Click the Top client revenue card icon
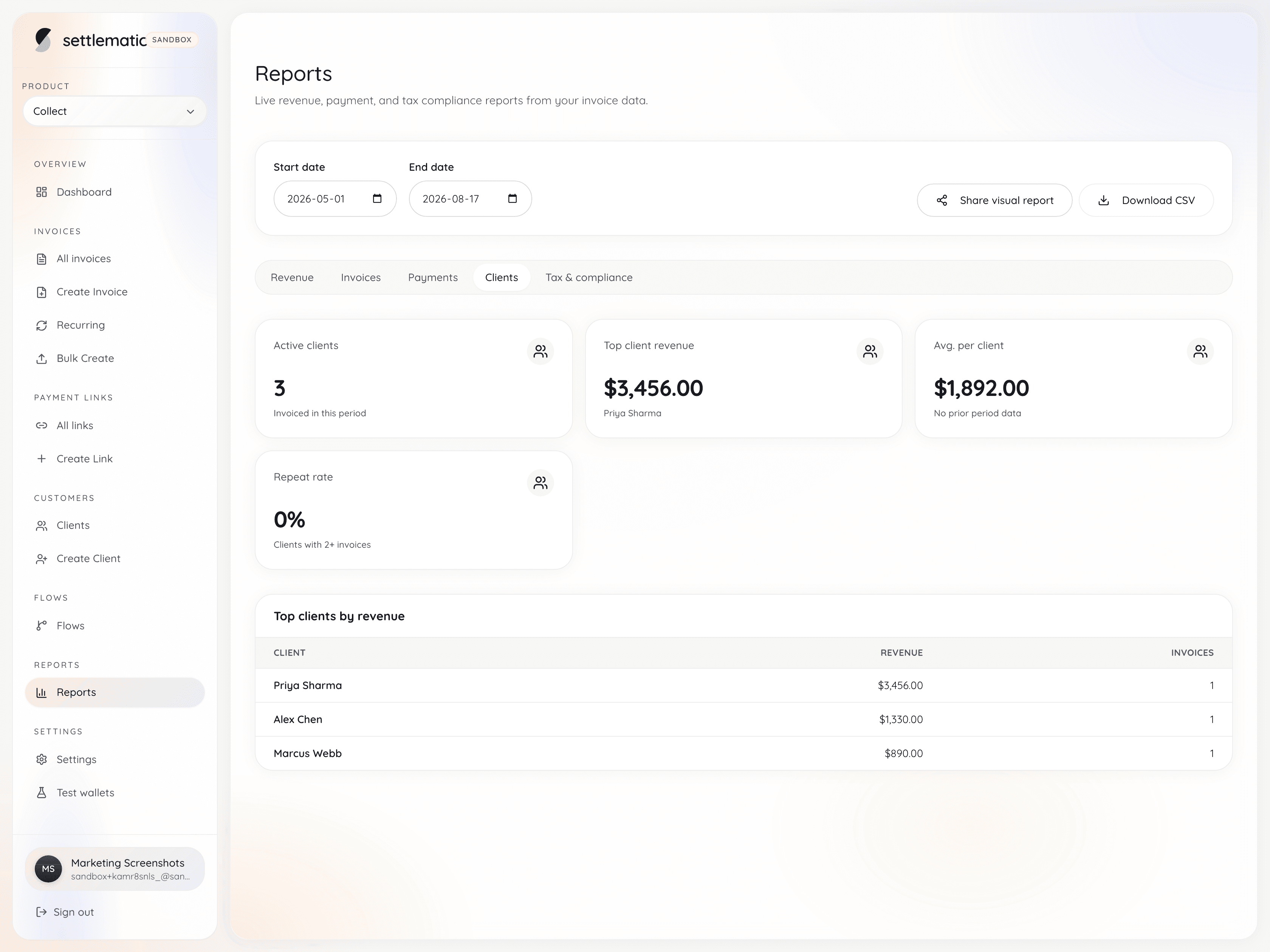The width and height of the screenshot is (1270, 952). (x=870, y=351)
